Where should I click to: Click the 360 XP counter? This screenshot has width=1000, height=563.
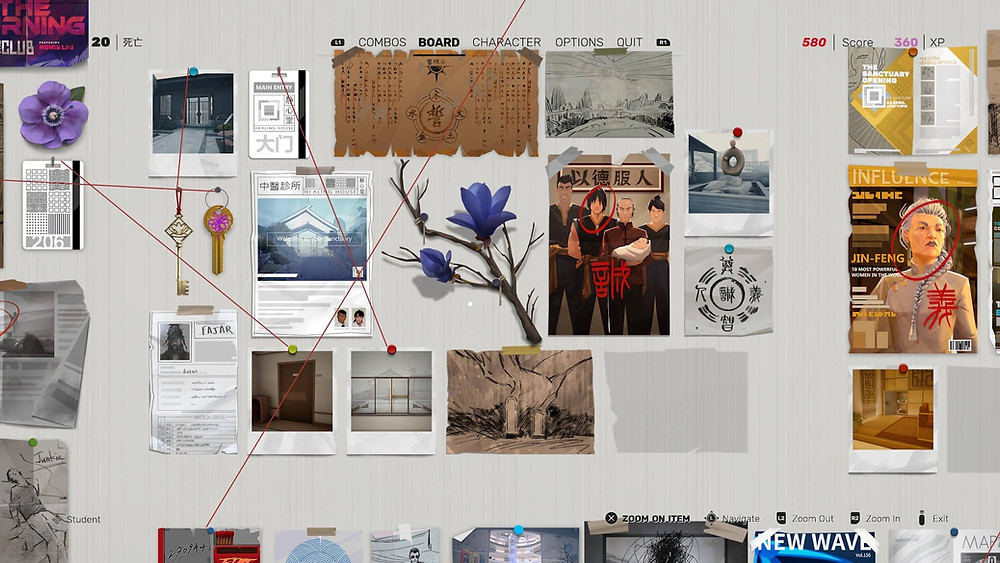pyautogui.click(x=919, y=42)
